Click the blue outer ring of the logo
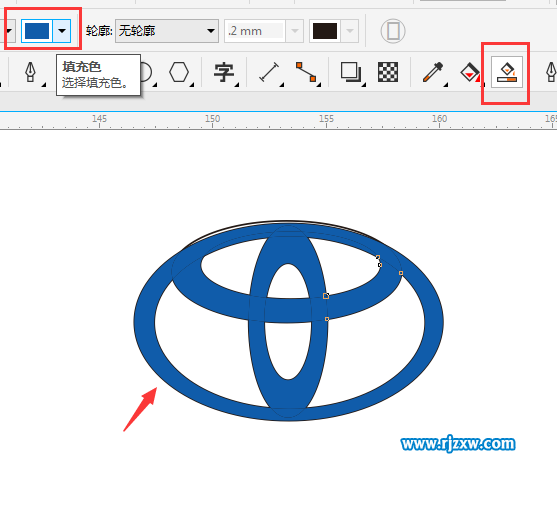This screenshot has width=557, height=505. (x=145, y=321)
